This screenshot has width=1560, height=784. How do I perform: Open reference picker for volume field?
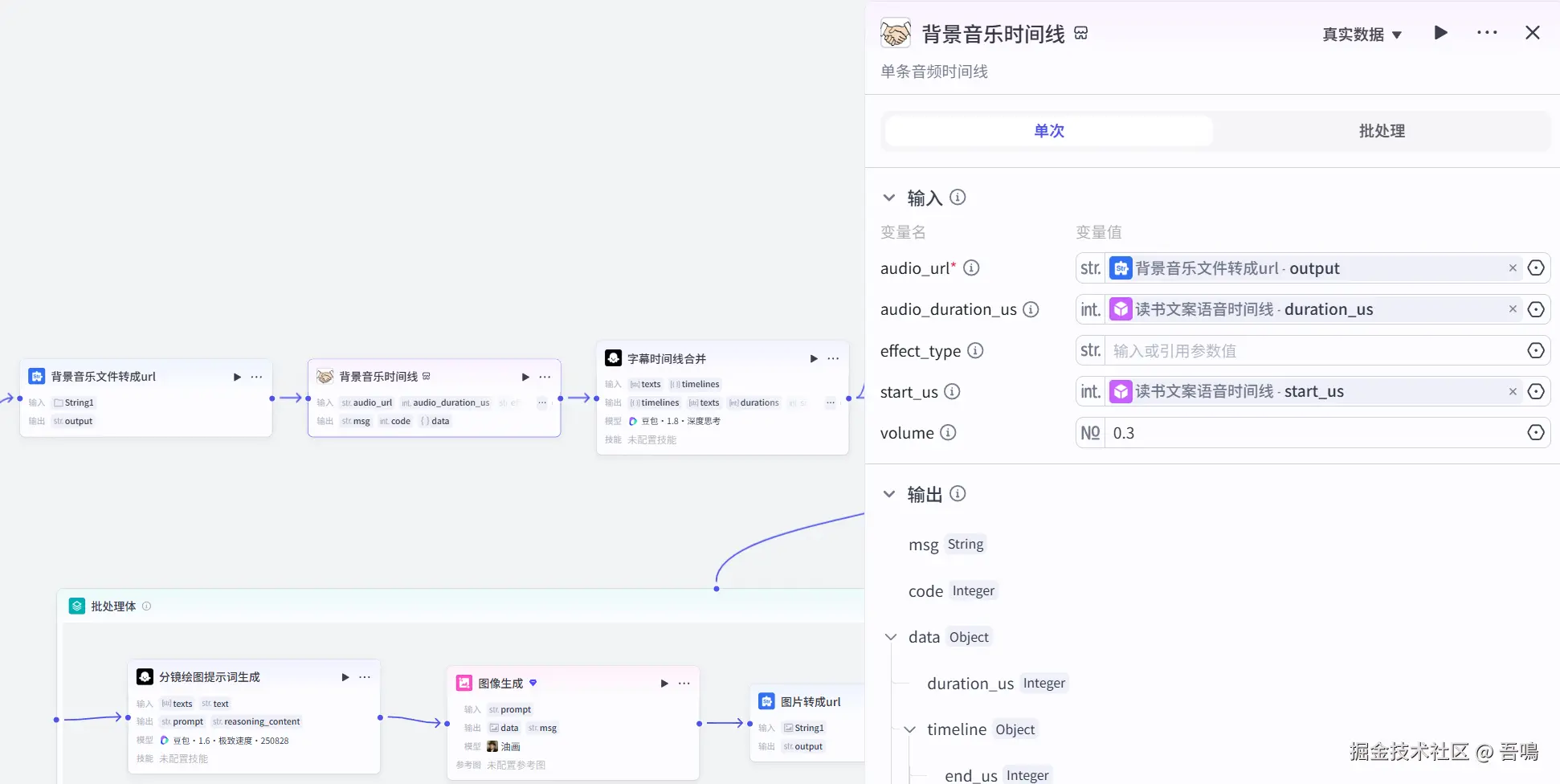click(1536, 433)
